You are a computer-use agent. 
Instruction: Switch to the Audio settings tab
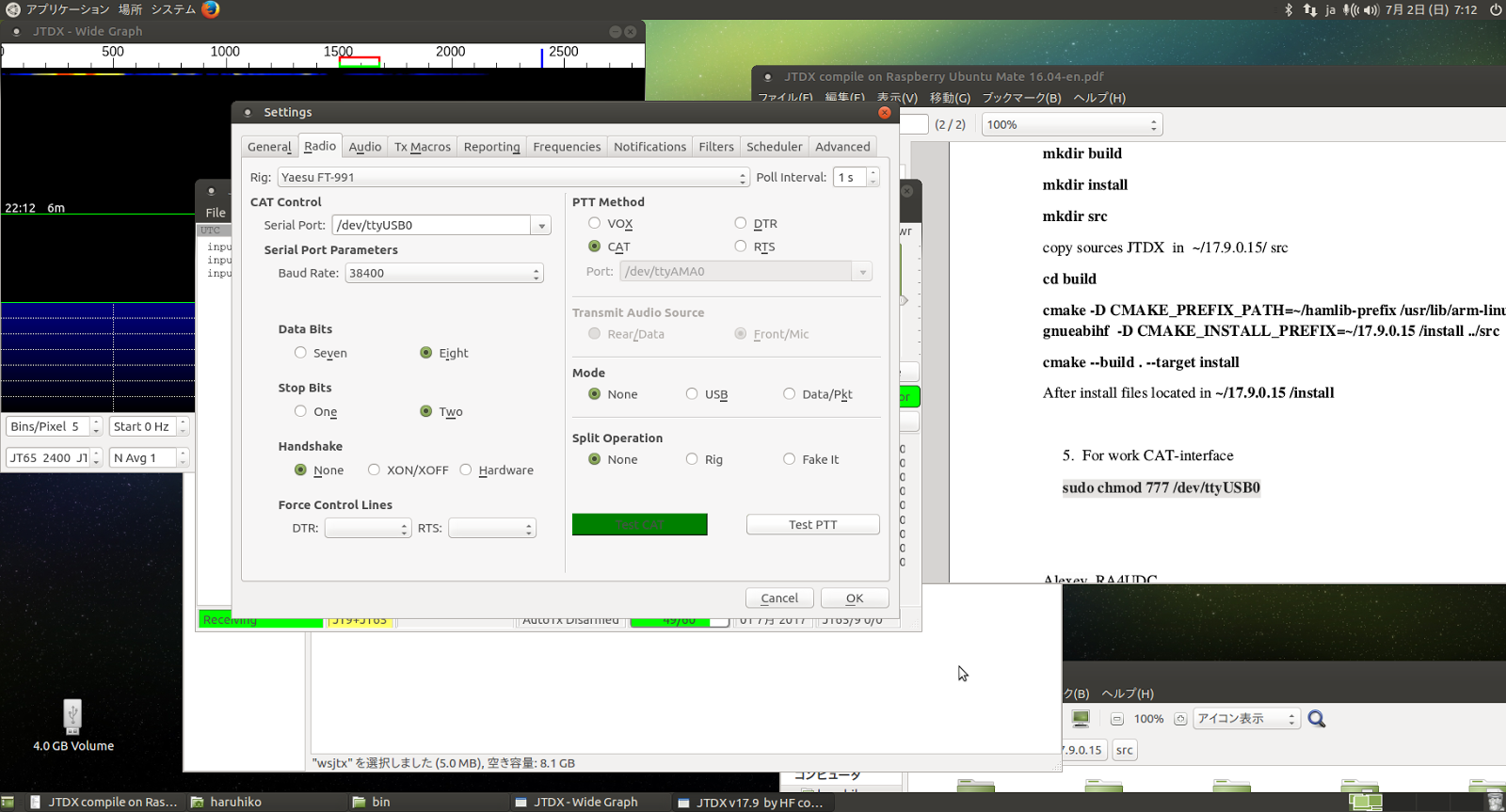[x=365, y=147]
